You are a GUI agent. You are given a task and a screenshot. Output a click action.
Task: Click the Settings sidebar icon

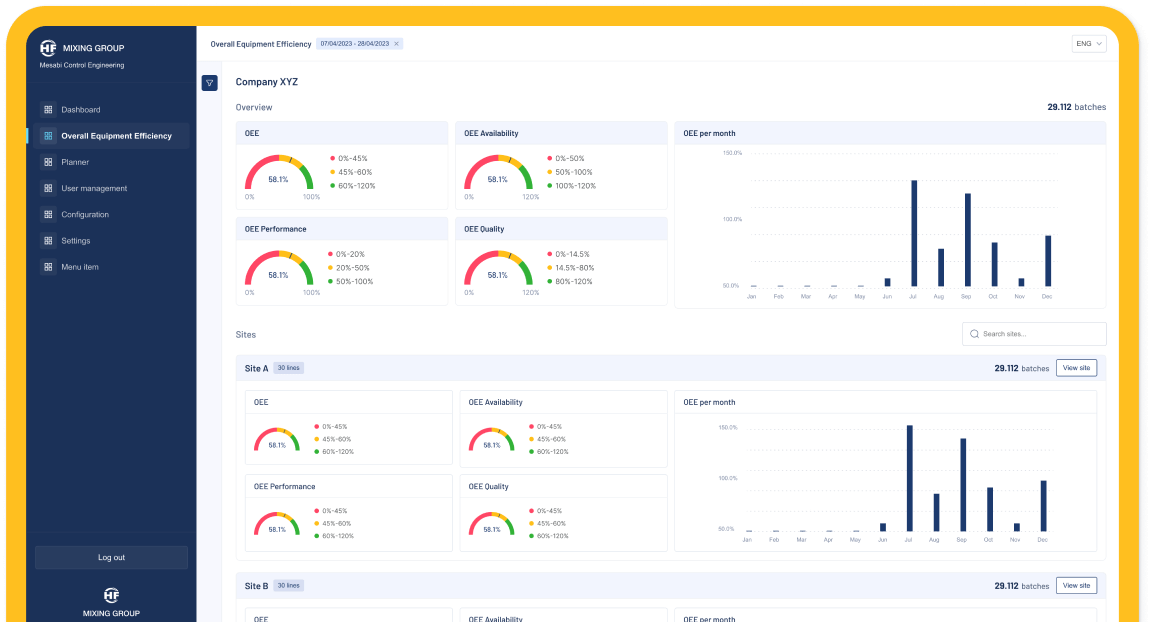(x=48, y=240)
